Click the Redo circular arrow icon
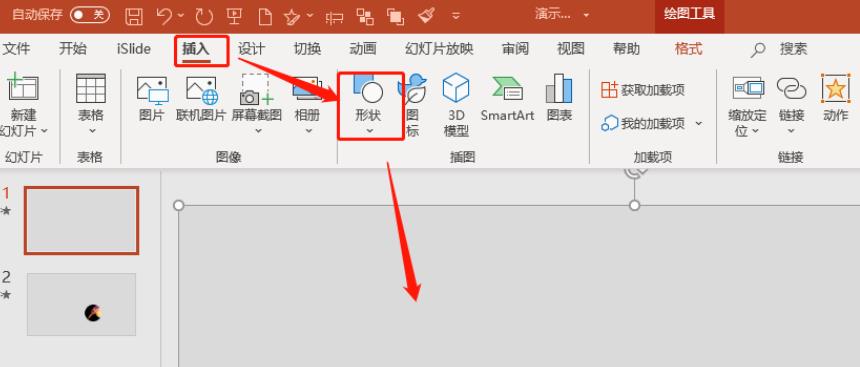The width and height of the screenshot is (860, 367). pyautogui.click(x=204, y=16)
